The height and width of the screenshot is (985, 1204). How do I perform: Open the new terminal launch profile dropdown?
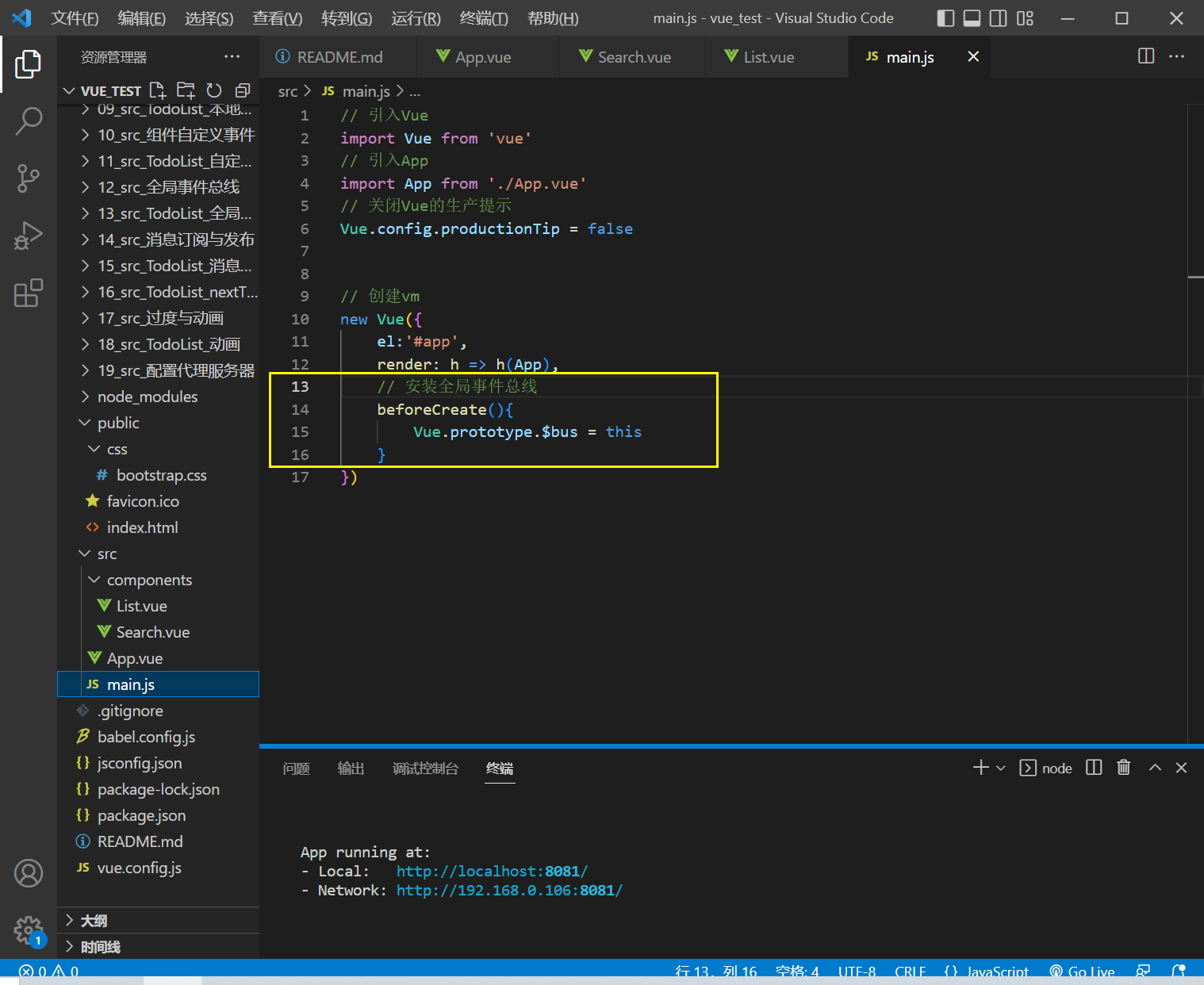pos(1001,768)
